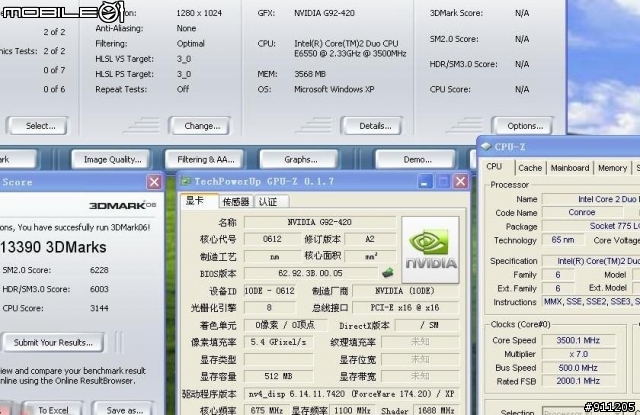The image size is (640, 415).
Task: Switch to the Cache tab in CPU-Z
Action: (530, 168)
